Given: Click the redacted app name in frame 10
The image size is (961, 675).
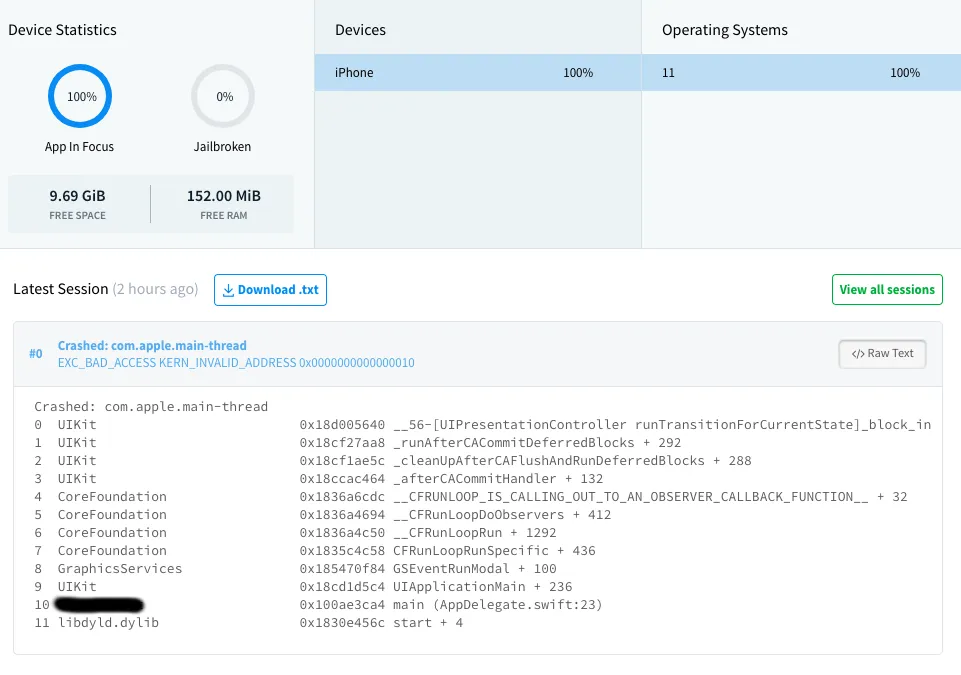Looking at the screenshot, I should 100,605.
